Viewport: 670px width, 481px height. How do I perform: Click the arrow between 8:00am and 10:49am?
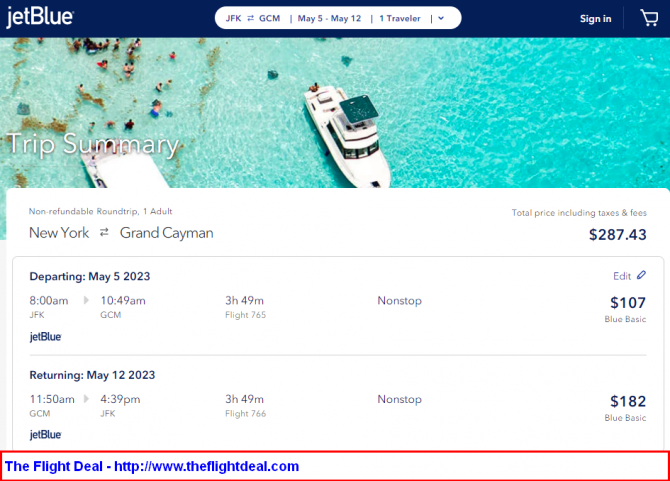87,300
